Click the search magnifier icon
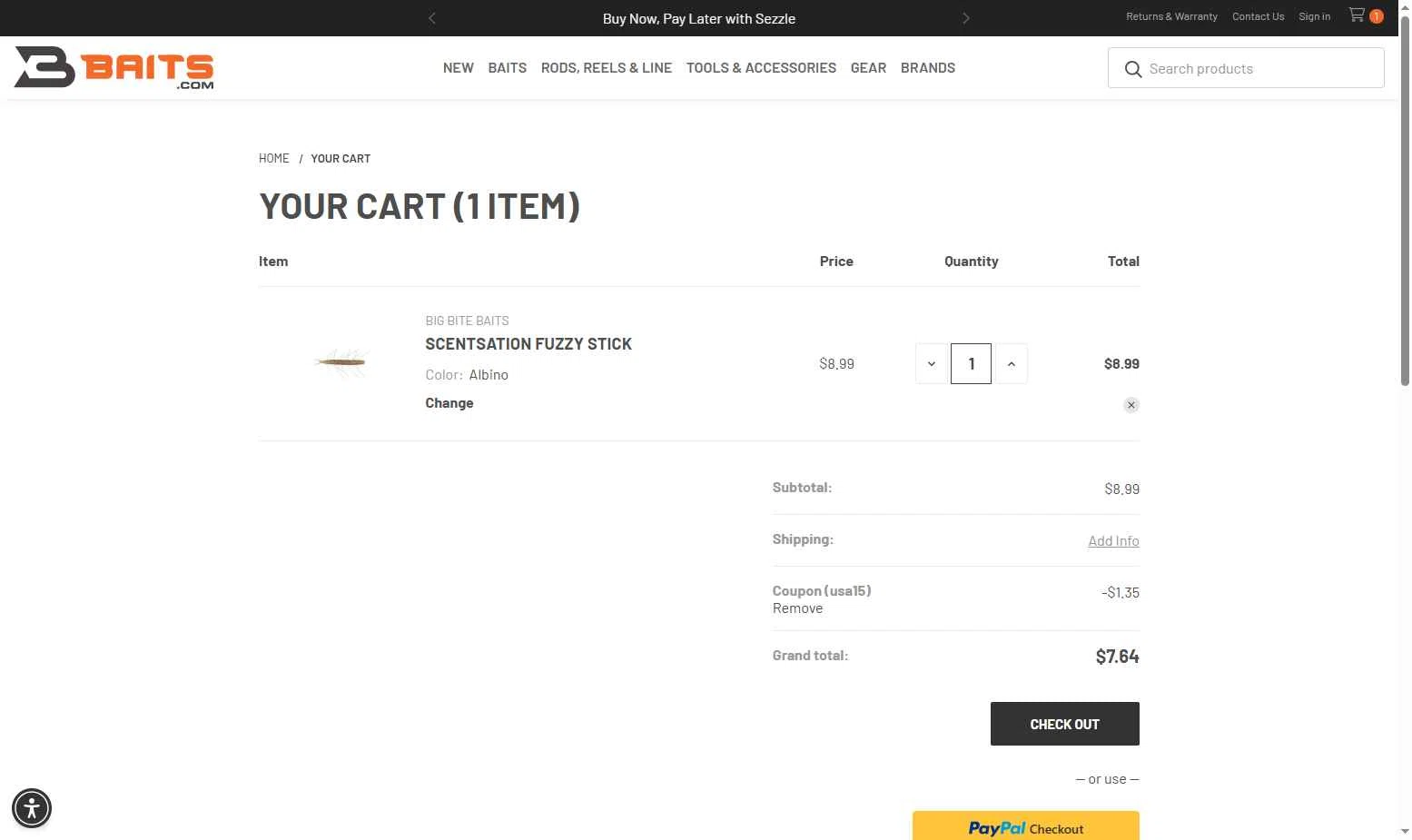This screenshot has width=1412, height=840. 1132,69
